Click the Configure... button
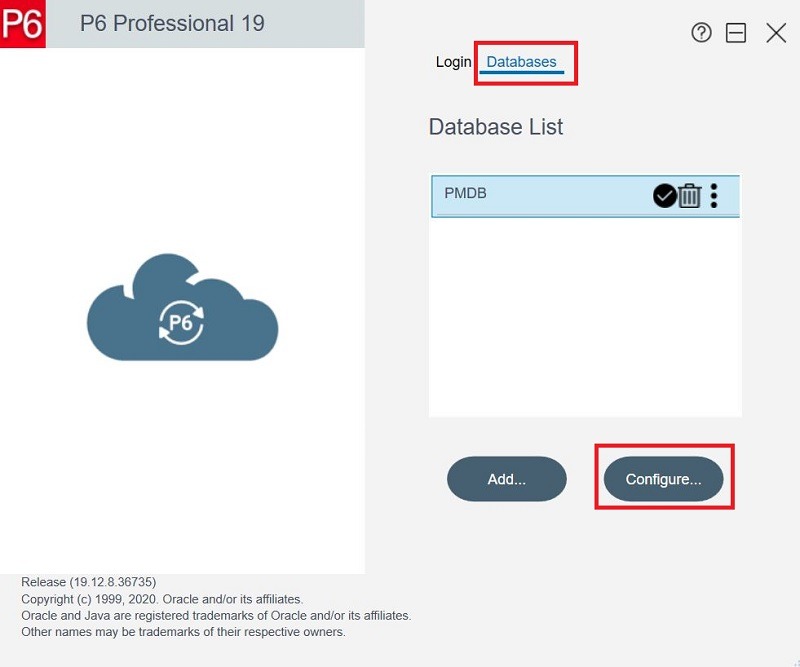The width and height of the screenshot is (800, 667). 663,479
